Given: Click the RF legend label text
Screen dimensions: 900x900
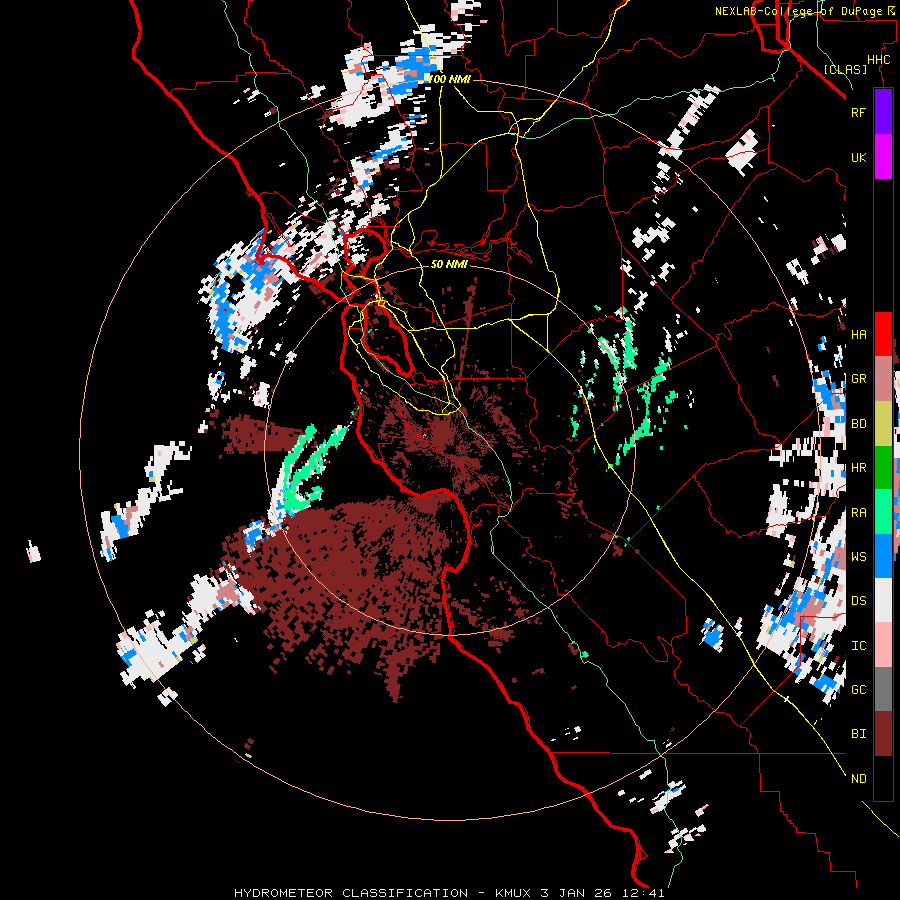Looking at the screenshot, I should pyautogui.click(x=858, y=112).
